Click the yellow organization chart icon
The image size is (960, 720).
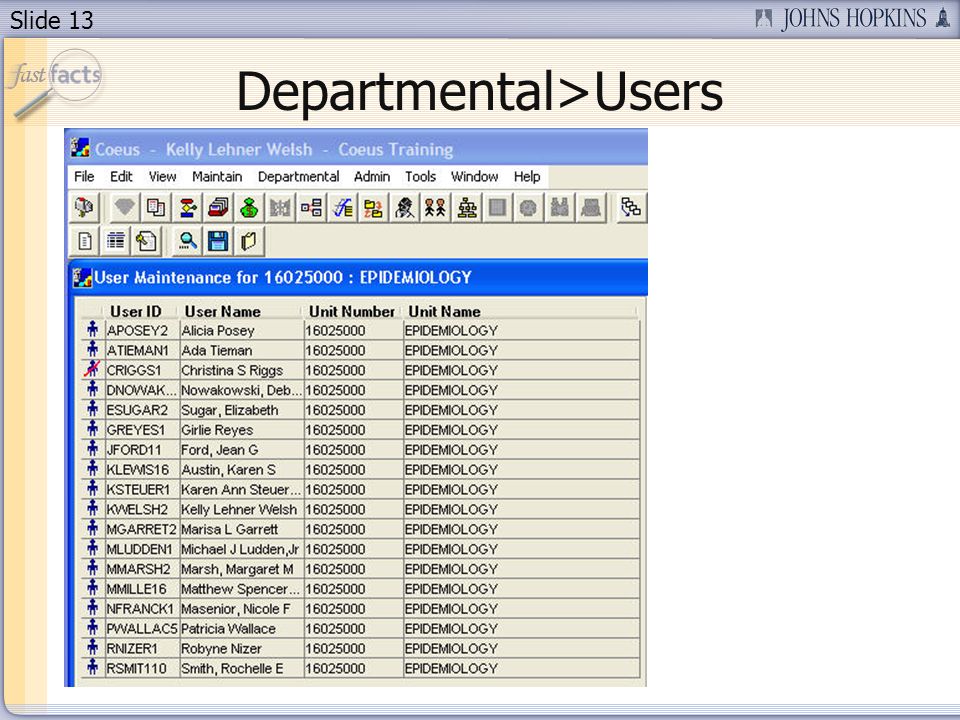point(467,208)
